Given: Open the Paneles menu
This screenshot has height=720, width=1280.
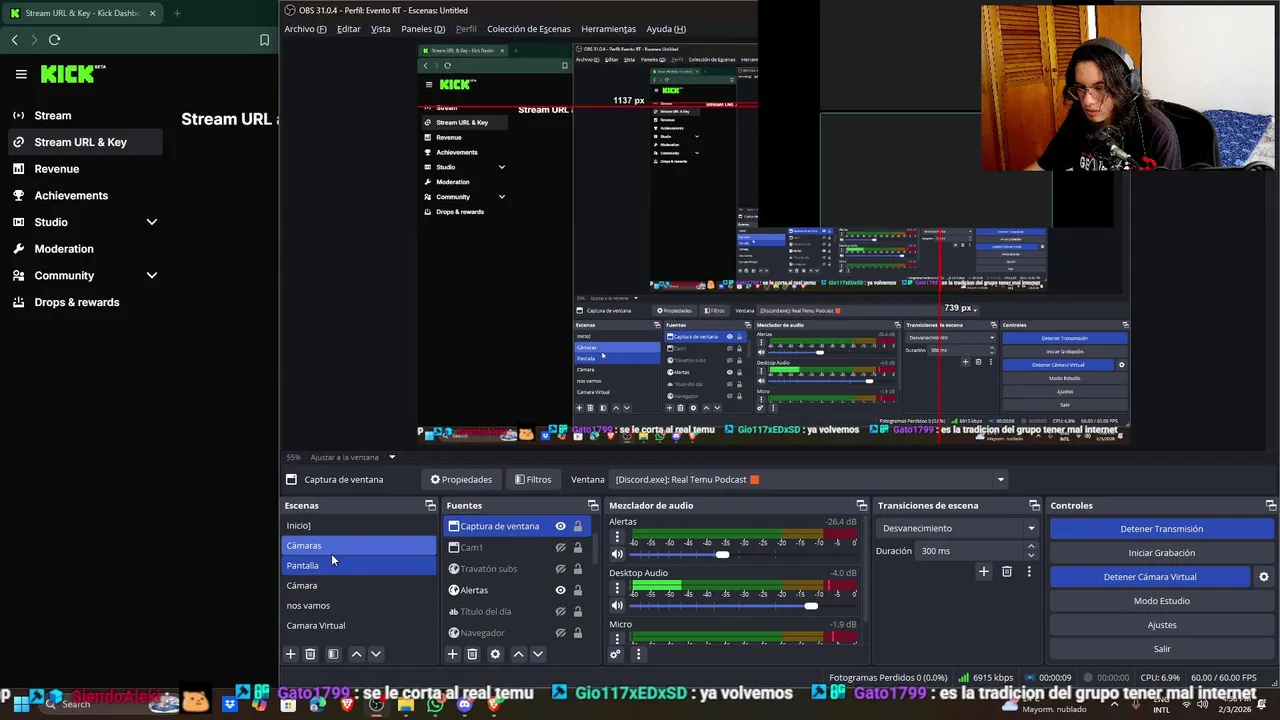Looking at the screenshot, I should 423,29.
